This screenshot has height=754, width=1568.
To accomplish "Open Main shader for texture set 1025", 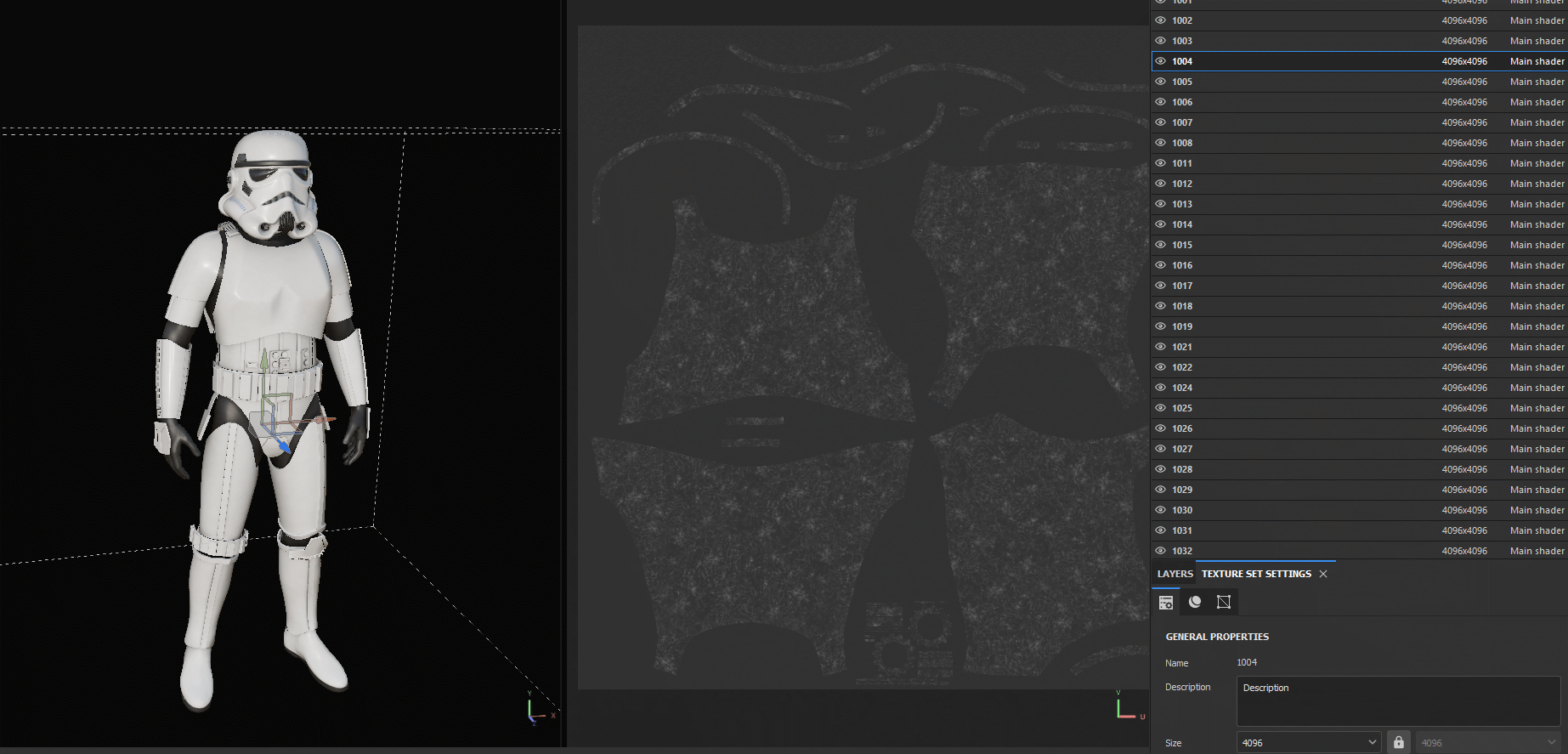I will tap(1537, 408).
